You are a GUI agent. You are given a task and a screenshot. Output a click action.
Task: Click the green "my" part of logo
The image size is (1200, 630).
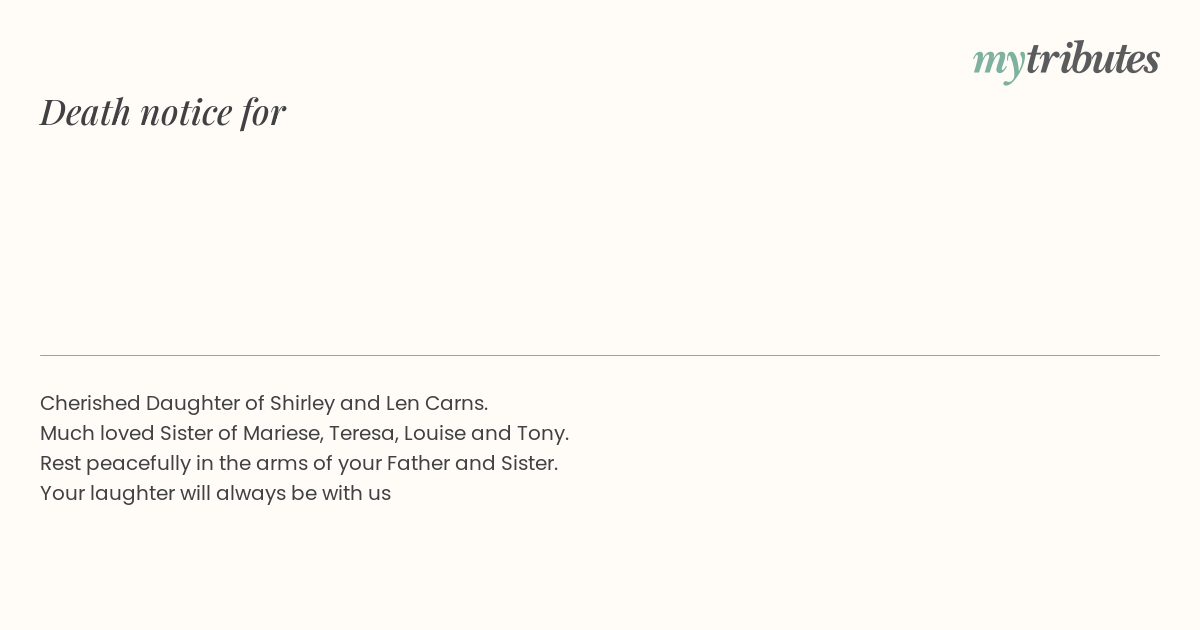point(999,62)
